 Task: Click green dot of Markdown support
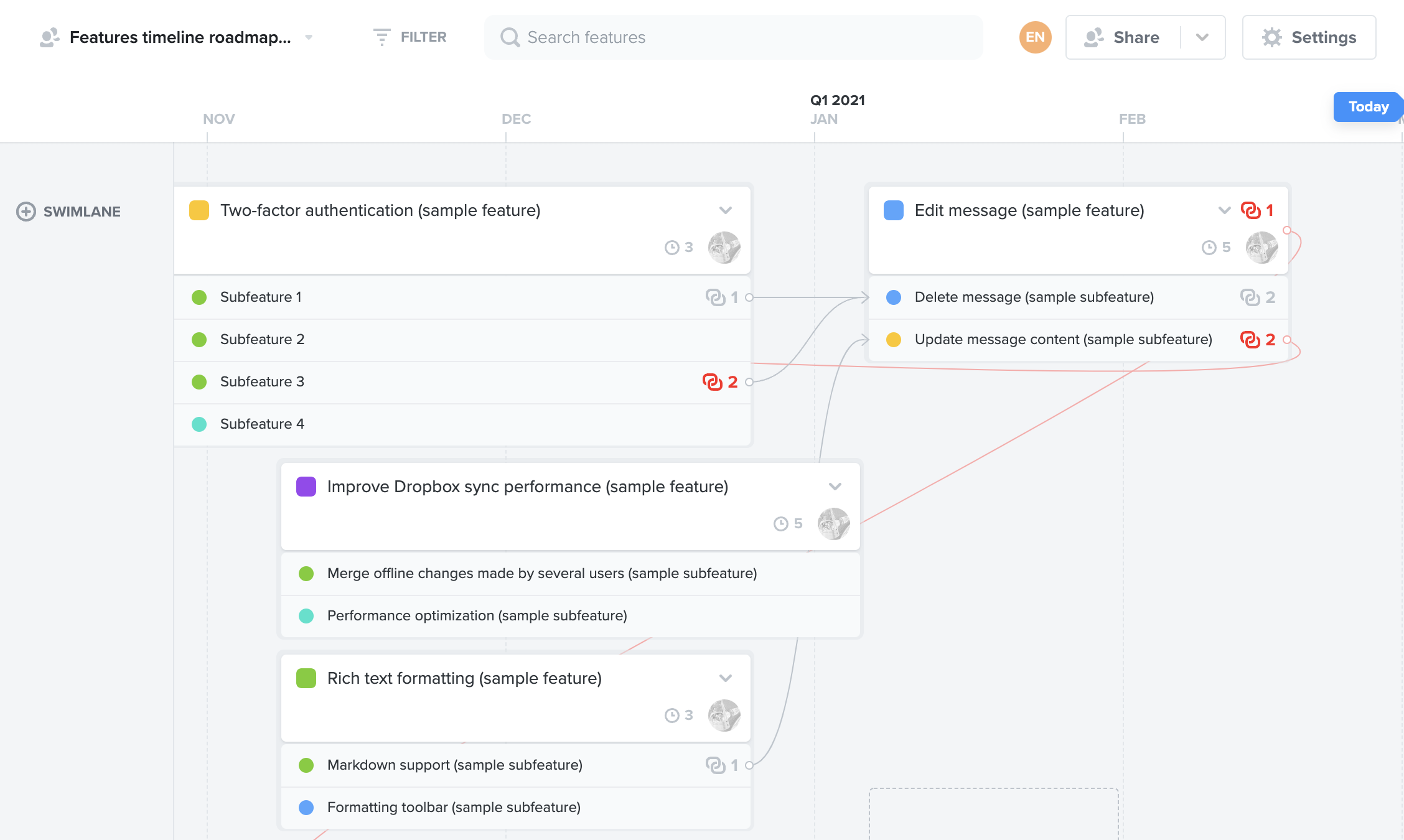(306, 765)
